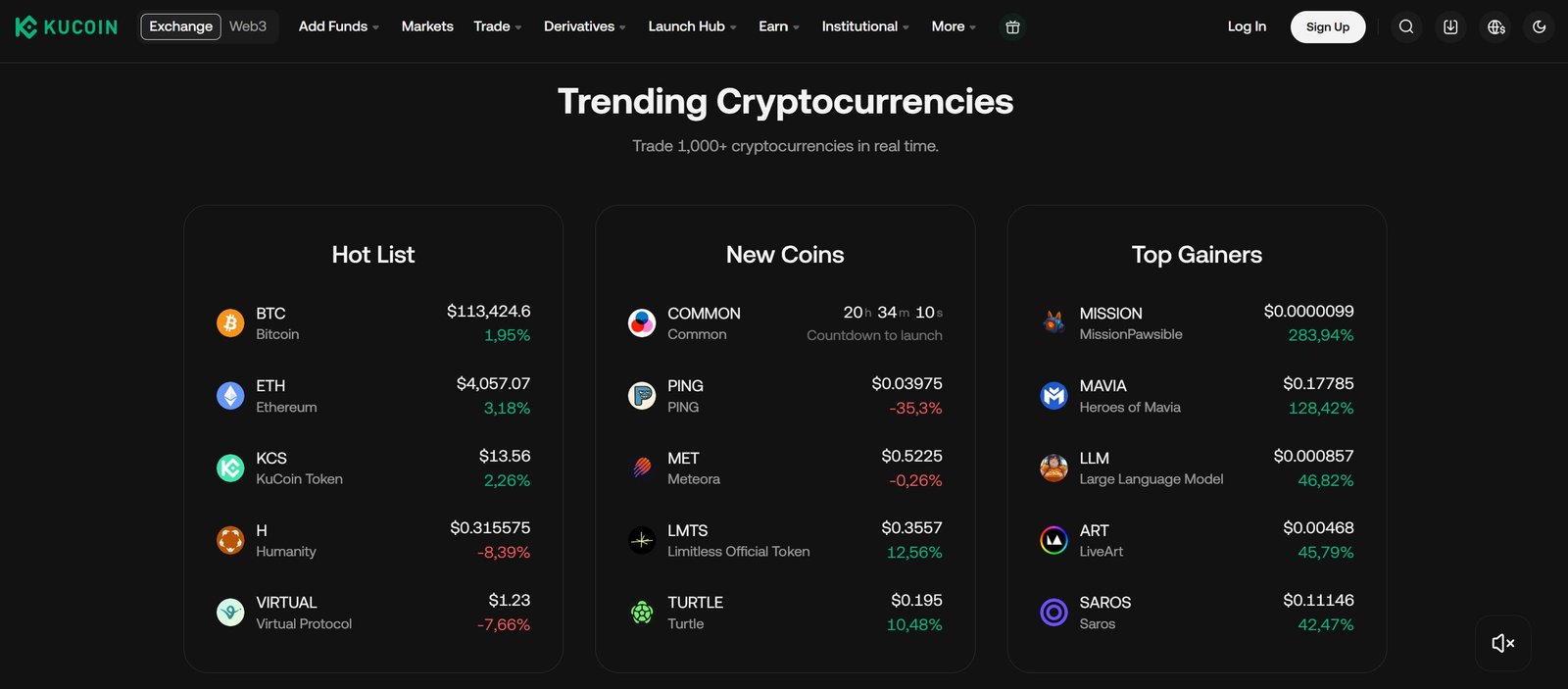Open the search icon in the header
The image size is (1568, 689).
pos(1406,26)
